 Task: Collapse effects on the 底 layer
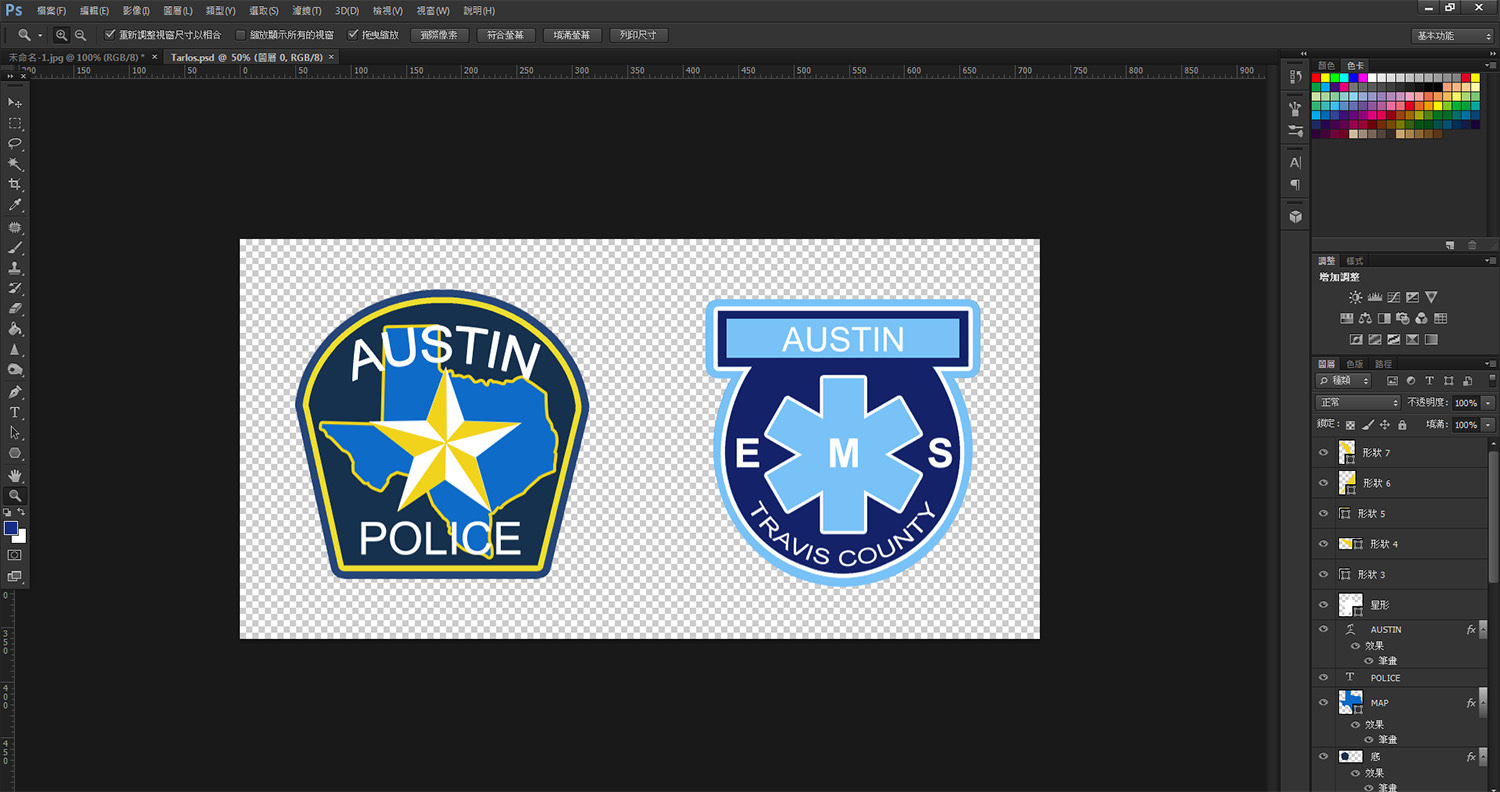1484,757
